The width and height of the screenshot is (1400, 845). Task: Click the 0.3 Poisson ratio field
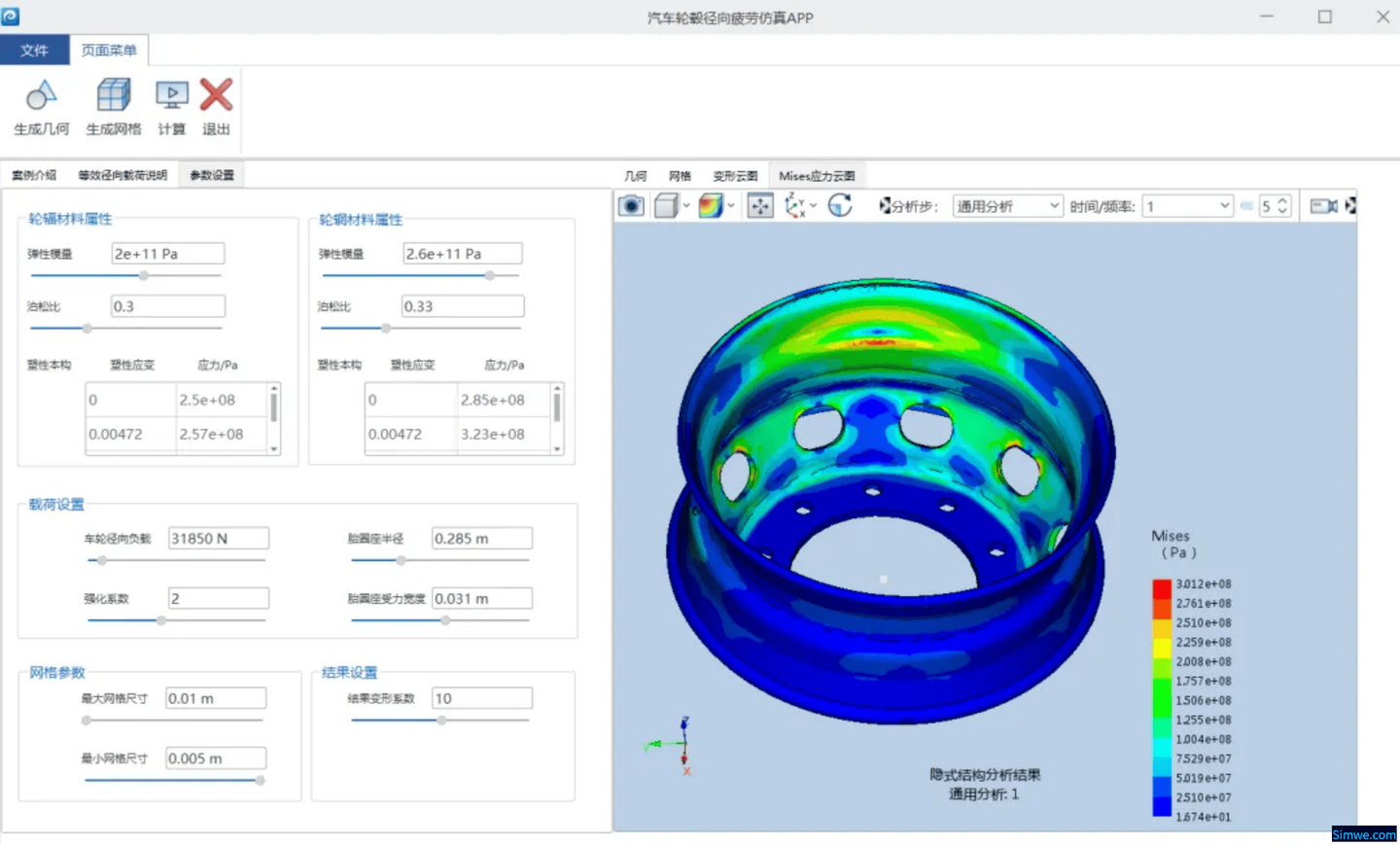tap(167, 306)
